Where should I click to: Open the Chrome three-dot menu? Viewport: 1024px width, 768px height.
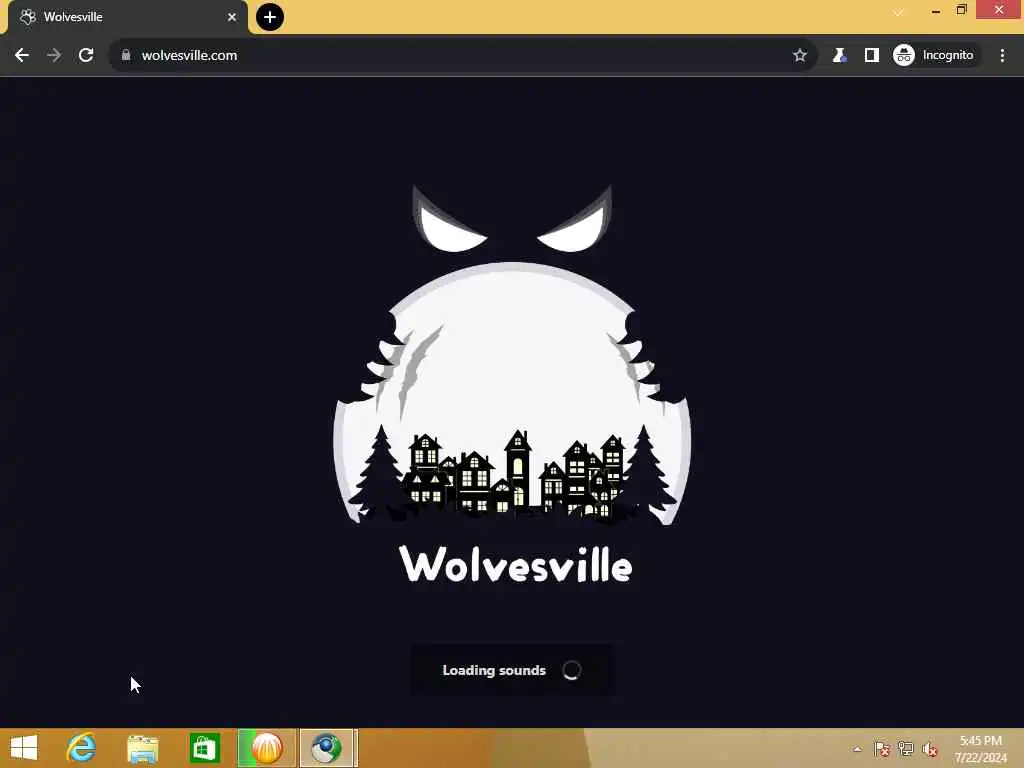[x=1002, y=56]
